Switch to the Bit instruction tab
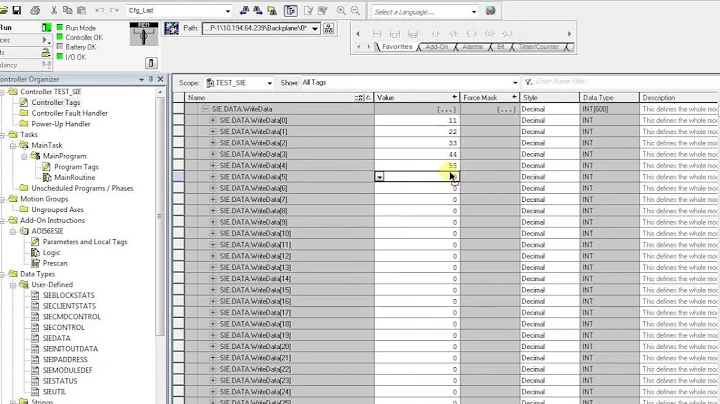Image resolution: width=720 pixels, height=404 pixels. coord(501,47)
